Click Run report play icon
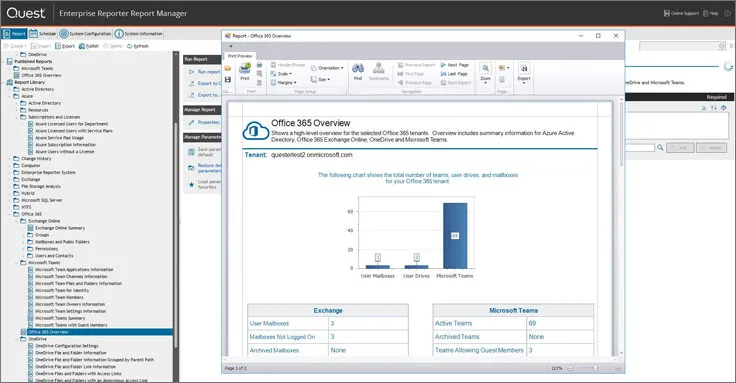This screenshot has height=383, width=736. tap(192, 72)
